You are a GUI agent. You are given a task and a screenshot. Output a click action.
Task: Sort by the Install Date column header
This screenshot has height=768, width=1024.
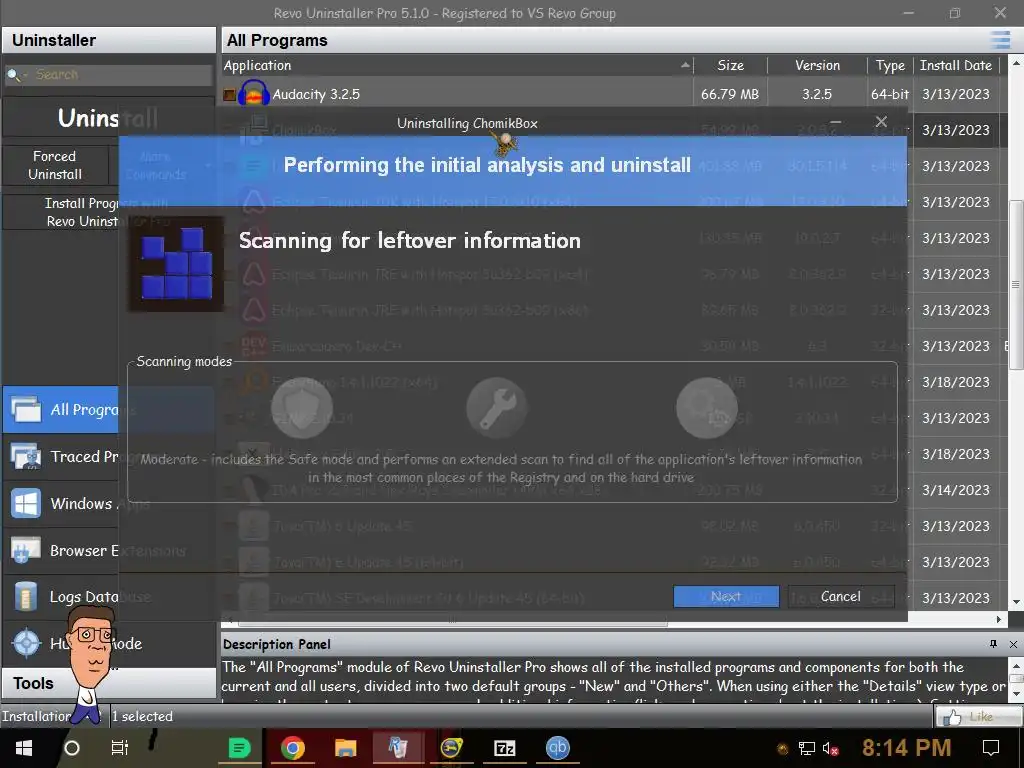(x=955, y=65)
